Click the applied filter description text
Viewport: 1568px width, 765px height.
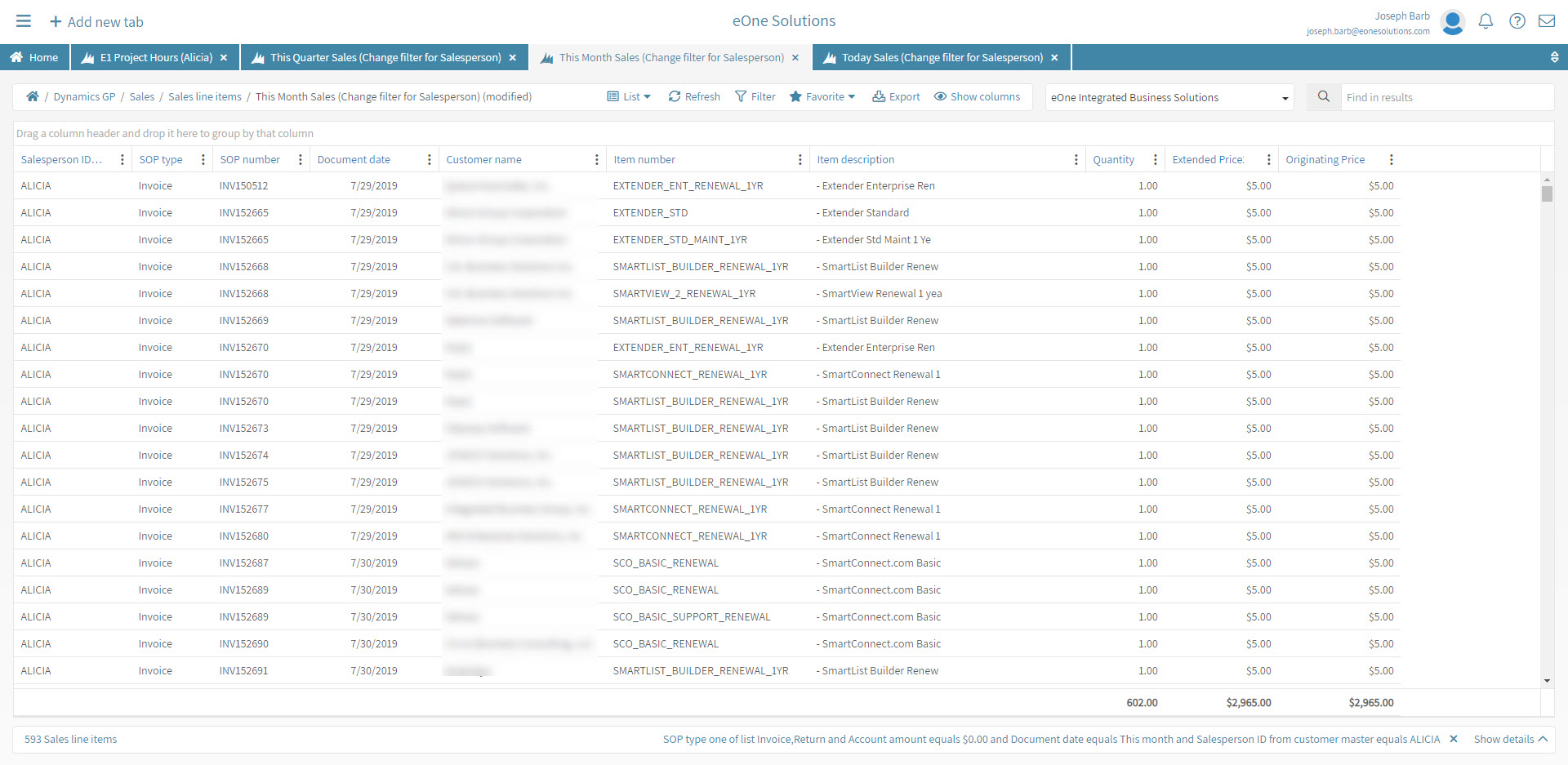point(1051,739)
